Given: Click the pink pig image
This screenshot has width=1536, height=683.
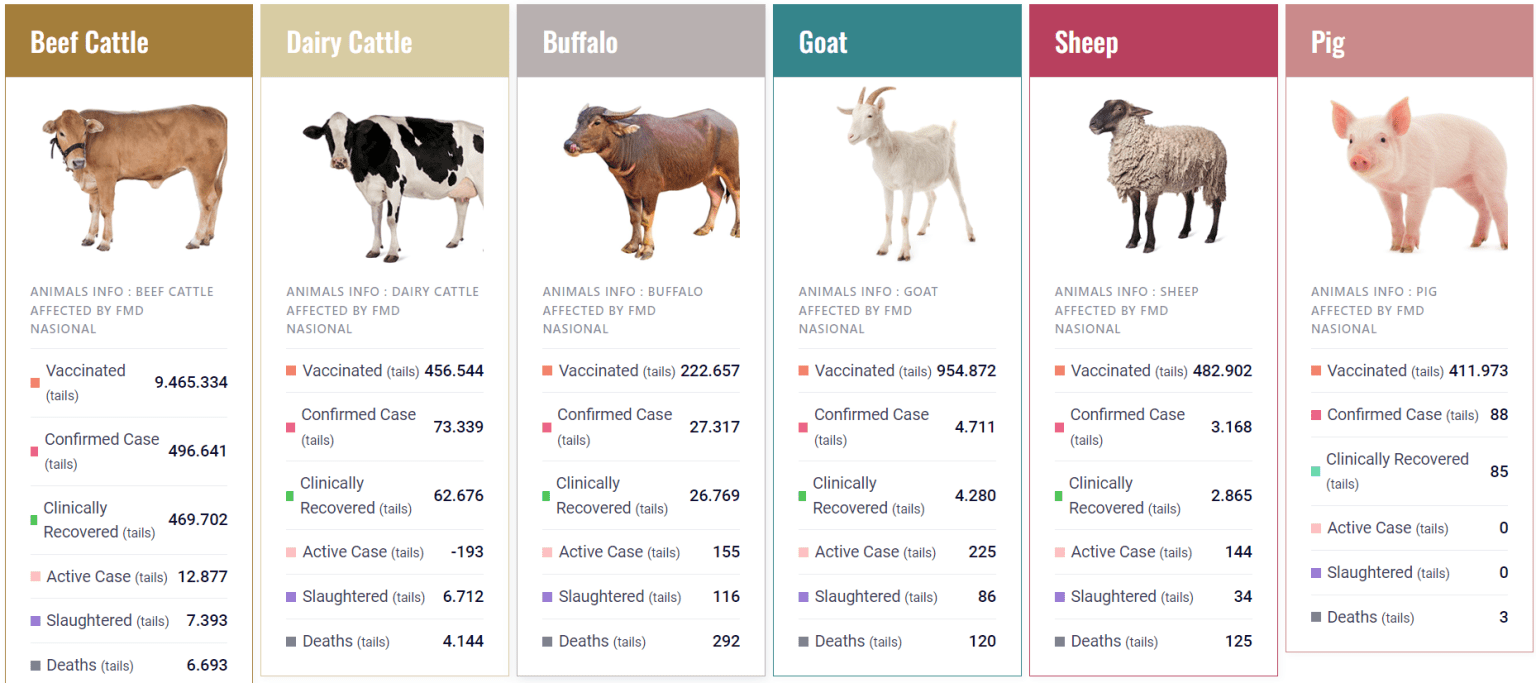Looking at the screenshot, I should pos(1418,174).
